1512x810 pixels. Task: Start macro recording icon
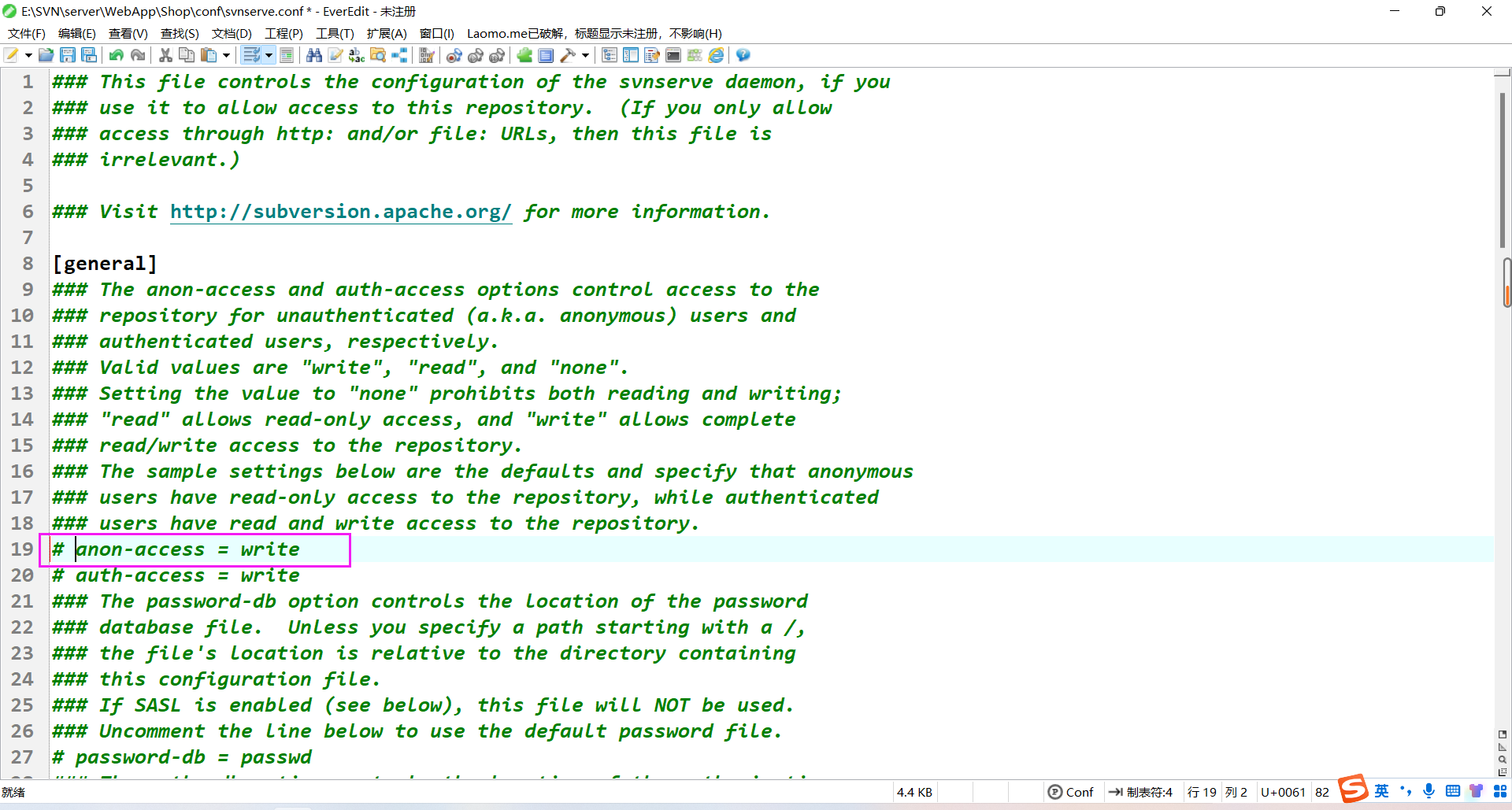click(454, 55)
